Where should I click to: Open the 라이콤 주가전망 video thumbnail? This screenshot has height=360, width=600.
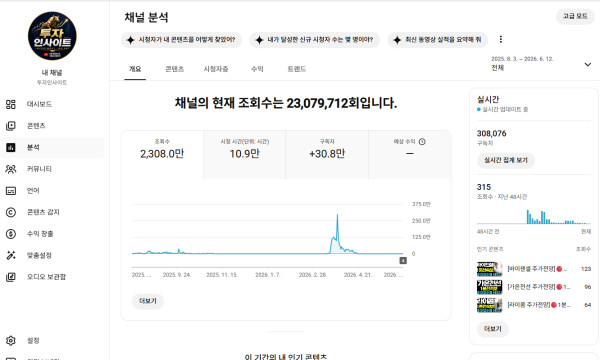[x=489, y=305]
